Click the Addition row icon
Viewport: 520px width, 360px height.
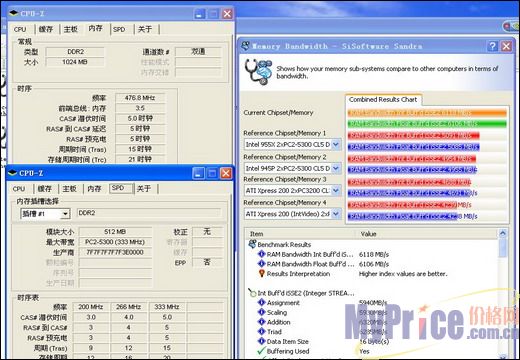[262, 322]
